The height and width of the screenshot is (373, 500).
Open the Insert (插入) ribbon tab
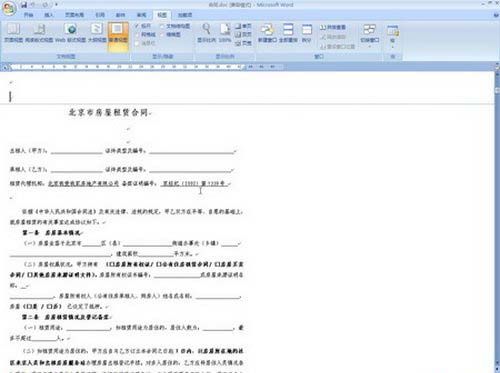pos(49,15)
